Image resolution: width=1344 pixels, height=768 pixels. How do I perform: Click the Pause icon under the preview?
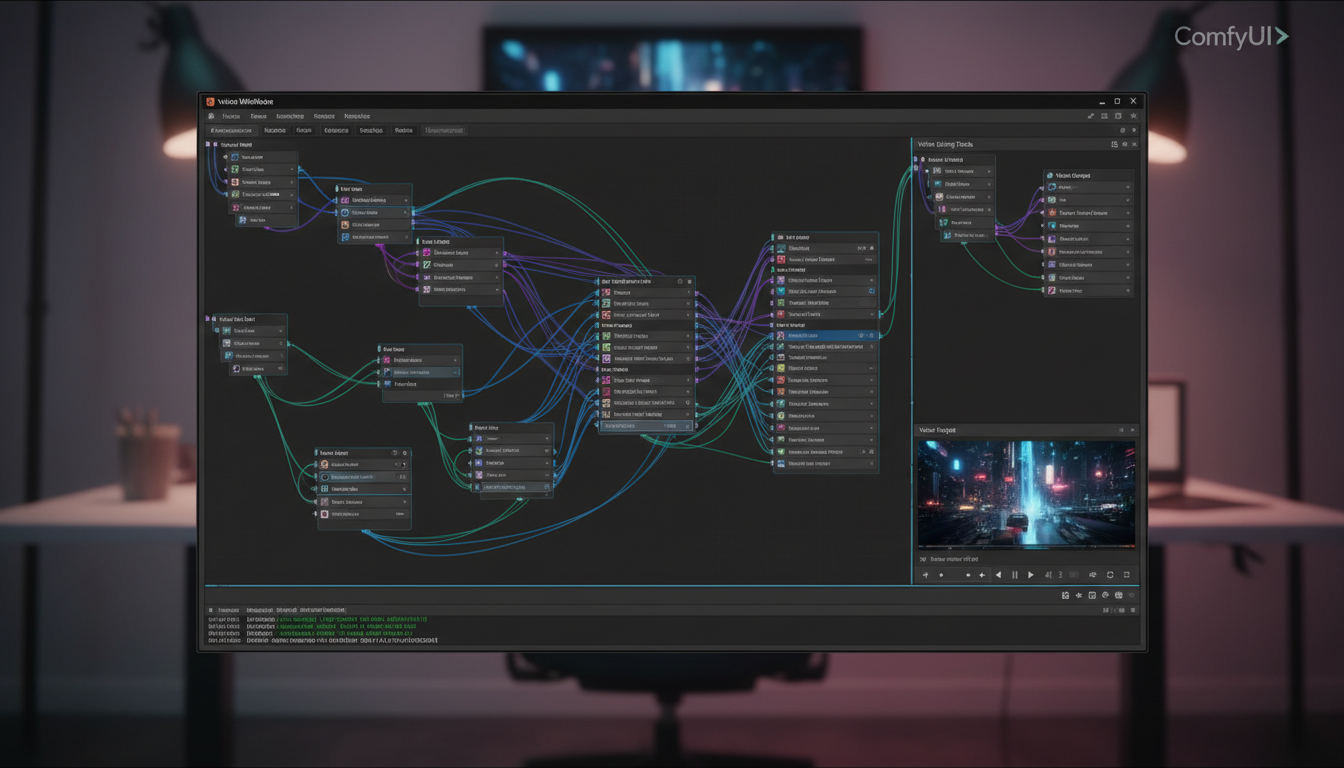tap(1015, 575)
